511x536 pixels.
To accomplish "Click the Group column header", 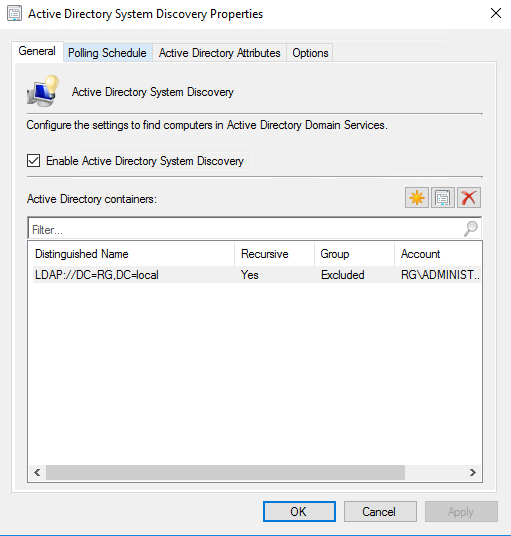I will [354, 254].
